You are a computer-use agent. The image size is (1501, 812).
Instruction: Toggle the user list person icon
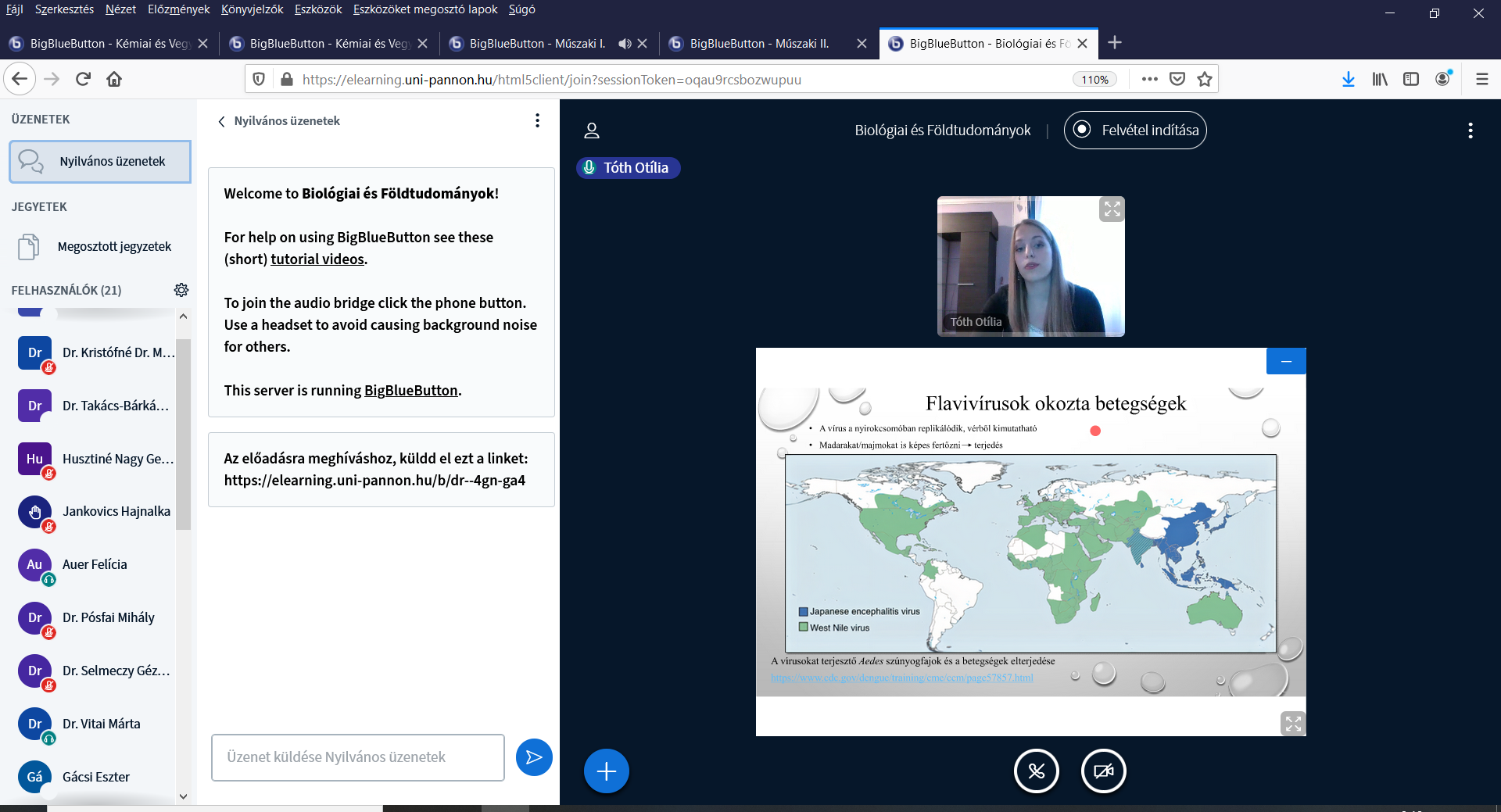click(x=592, y=131)
